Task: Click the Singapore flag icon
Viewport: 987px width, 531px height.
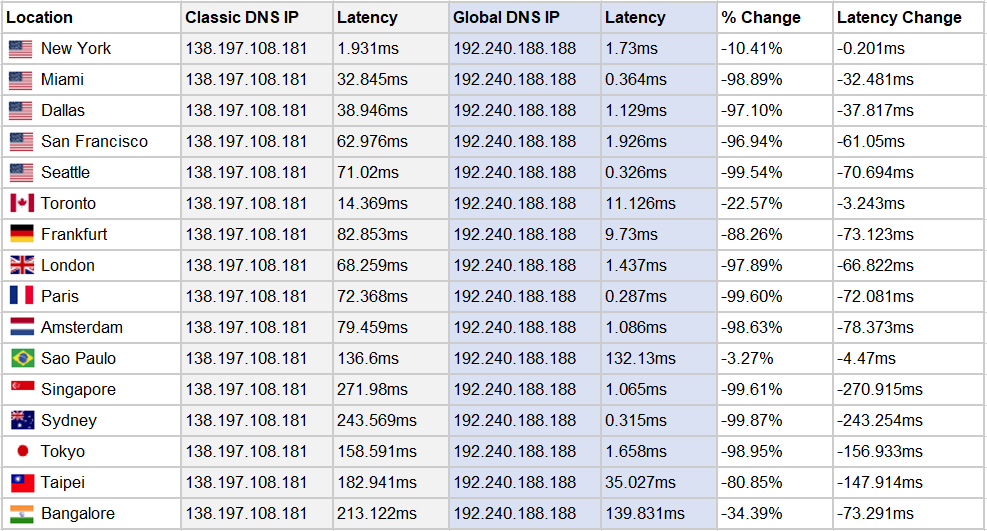Action: (x=21, y=390)
